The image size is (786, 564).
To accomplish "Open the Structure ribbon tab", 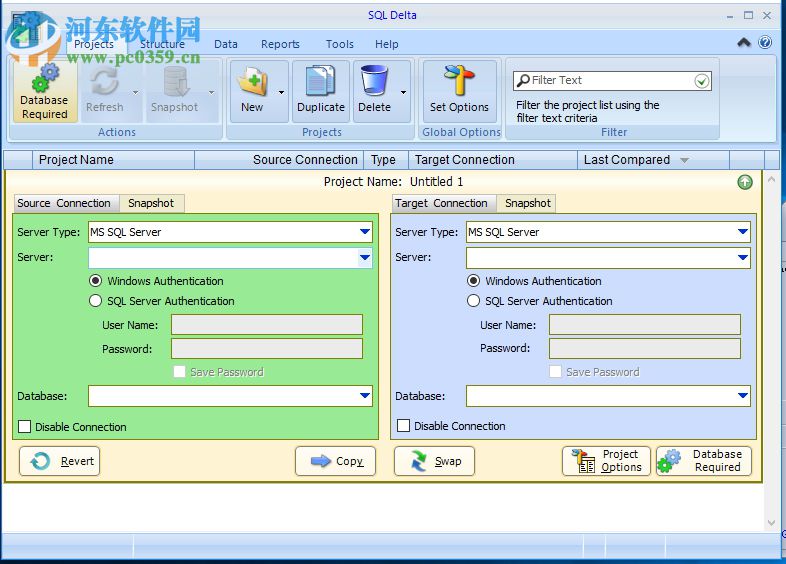I will pos(162,44).
